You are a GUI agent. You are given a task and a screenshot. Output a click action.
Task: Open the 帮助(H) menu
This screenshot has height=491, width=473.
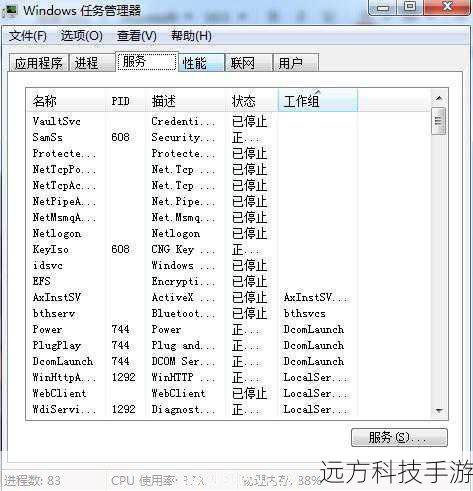pyautogui.click(x=191, y=36)
